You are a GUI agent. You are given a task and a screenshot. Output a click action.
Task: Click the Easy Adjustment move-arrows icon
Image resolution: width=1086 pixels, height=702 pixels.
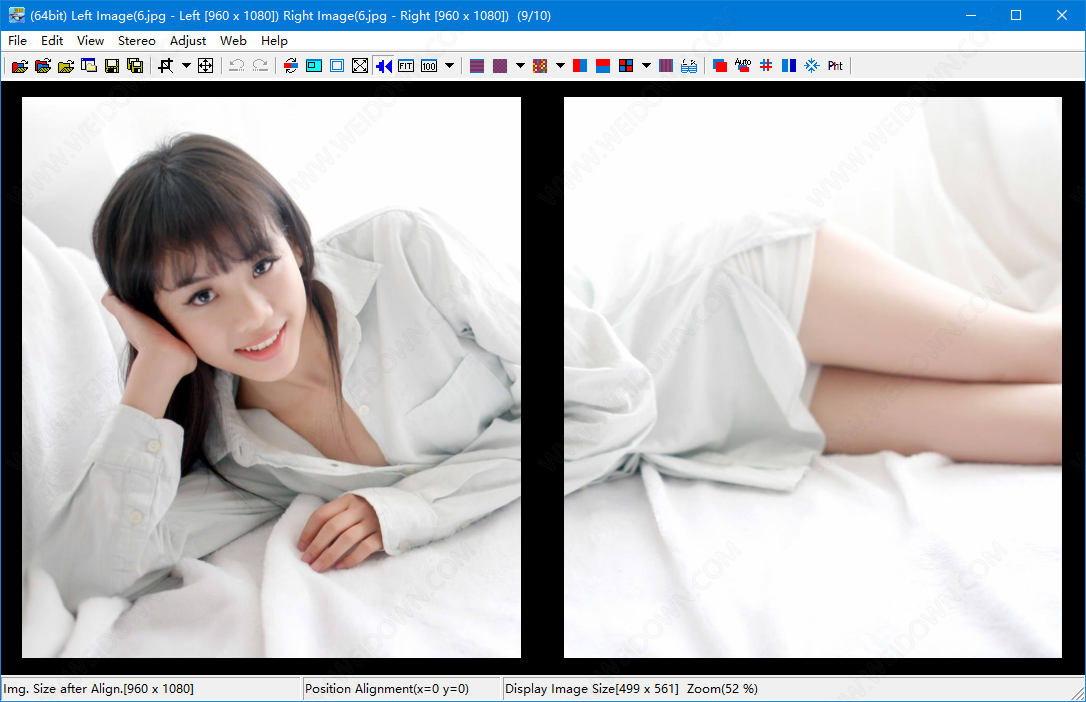click(206, 66)
